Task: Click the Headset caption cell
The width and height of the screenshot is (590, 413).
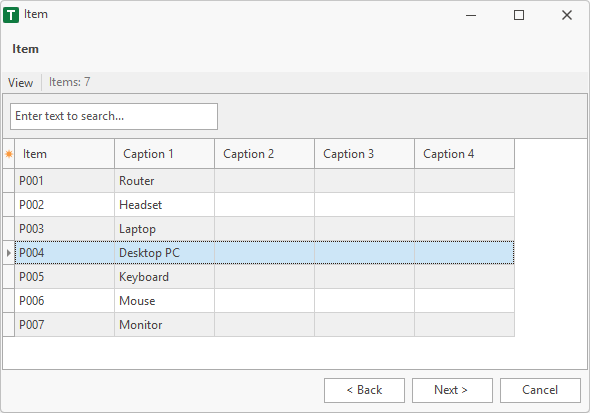Action: click(x=164, y=205)
